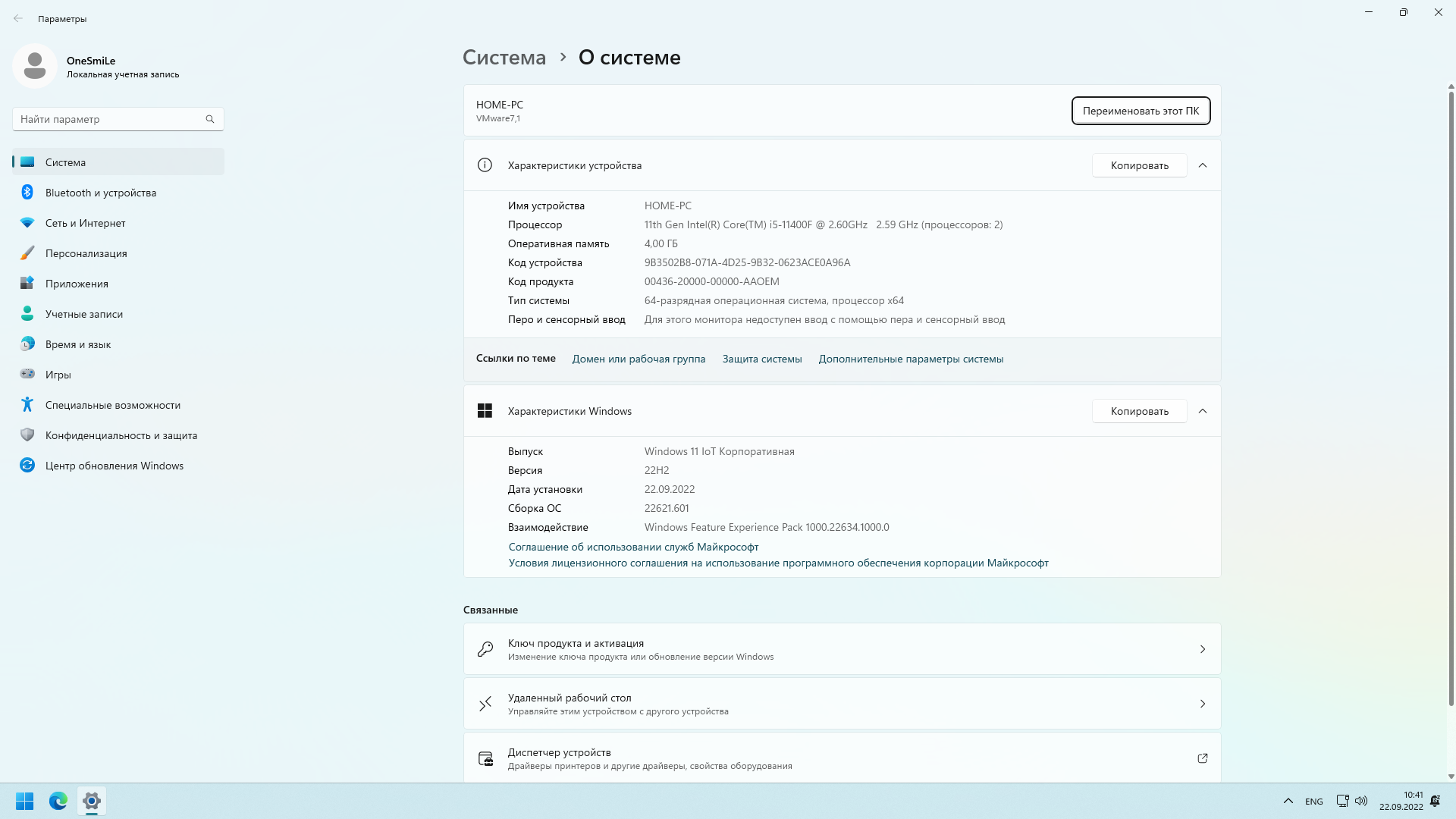
Task: Show hidden tray icons chevron
Action: pyautogui.click(x=1288, y=801)
